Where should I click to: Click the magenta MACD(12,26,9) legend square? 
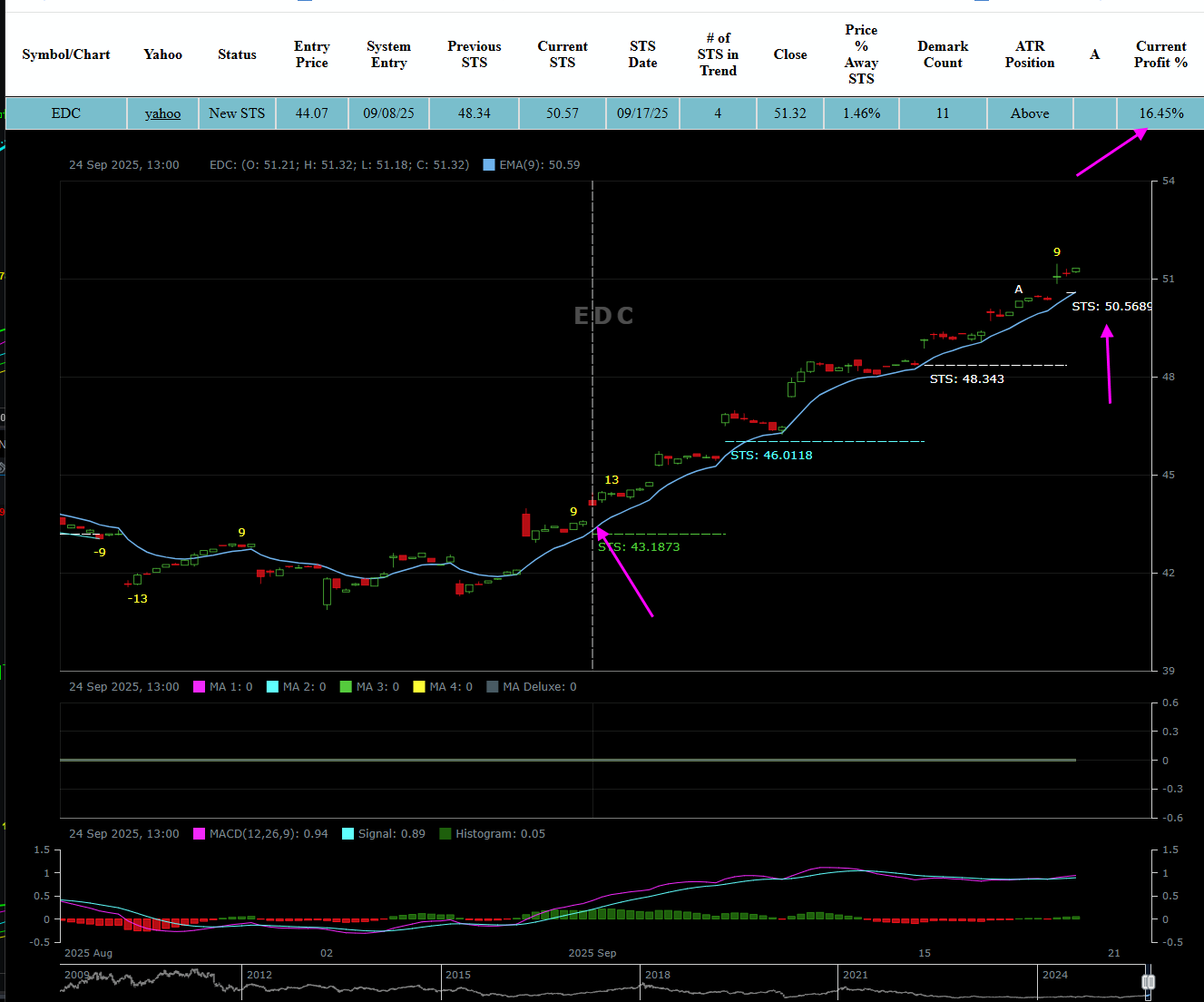point(200,834)
